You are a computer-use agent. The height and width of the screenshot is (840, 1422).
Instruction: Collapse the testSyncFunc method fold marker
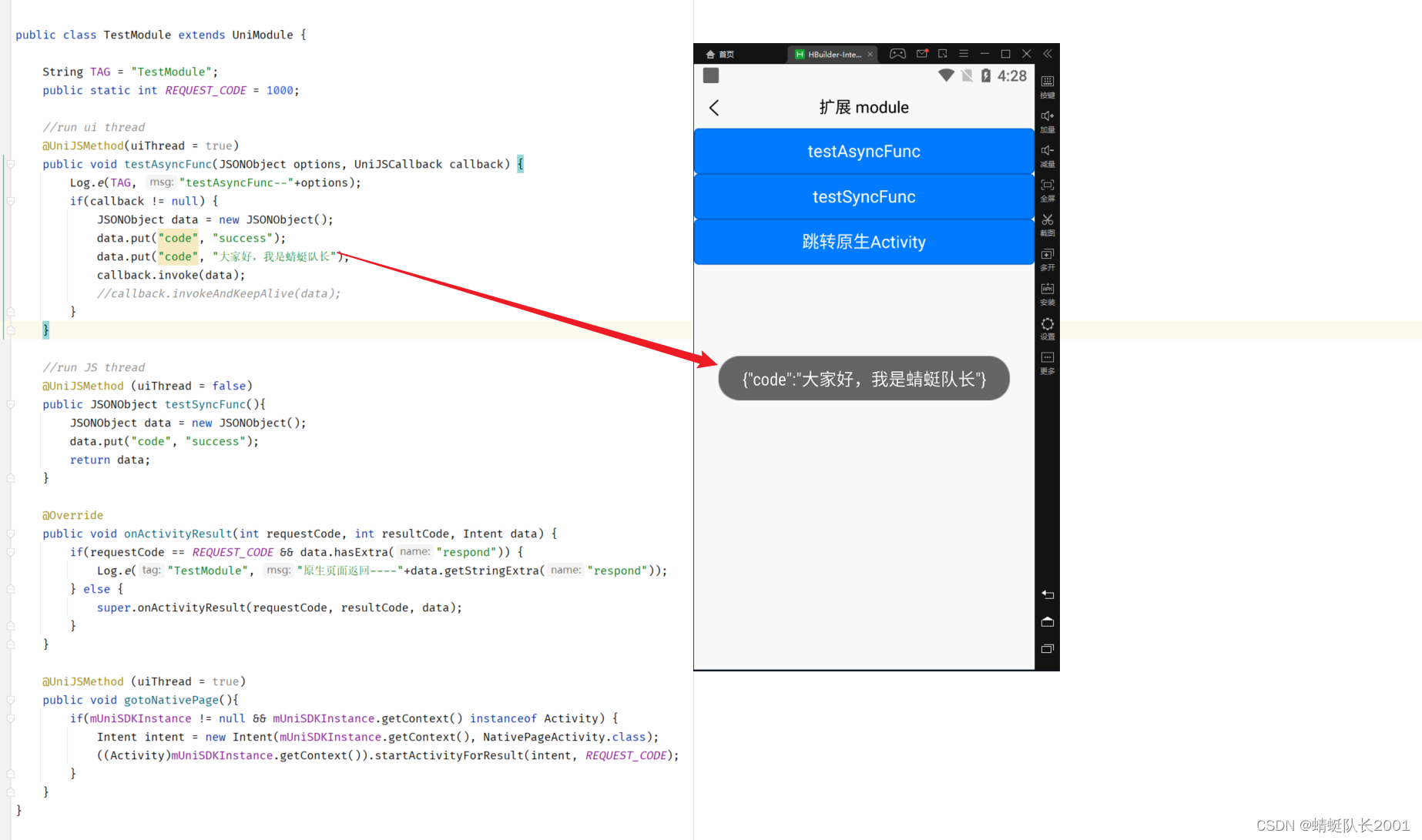tap(11, 404)
